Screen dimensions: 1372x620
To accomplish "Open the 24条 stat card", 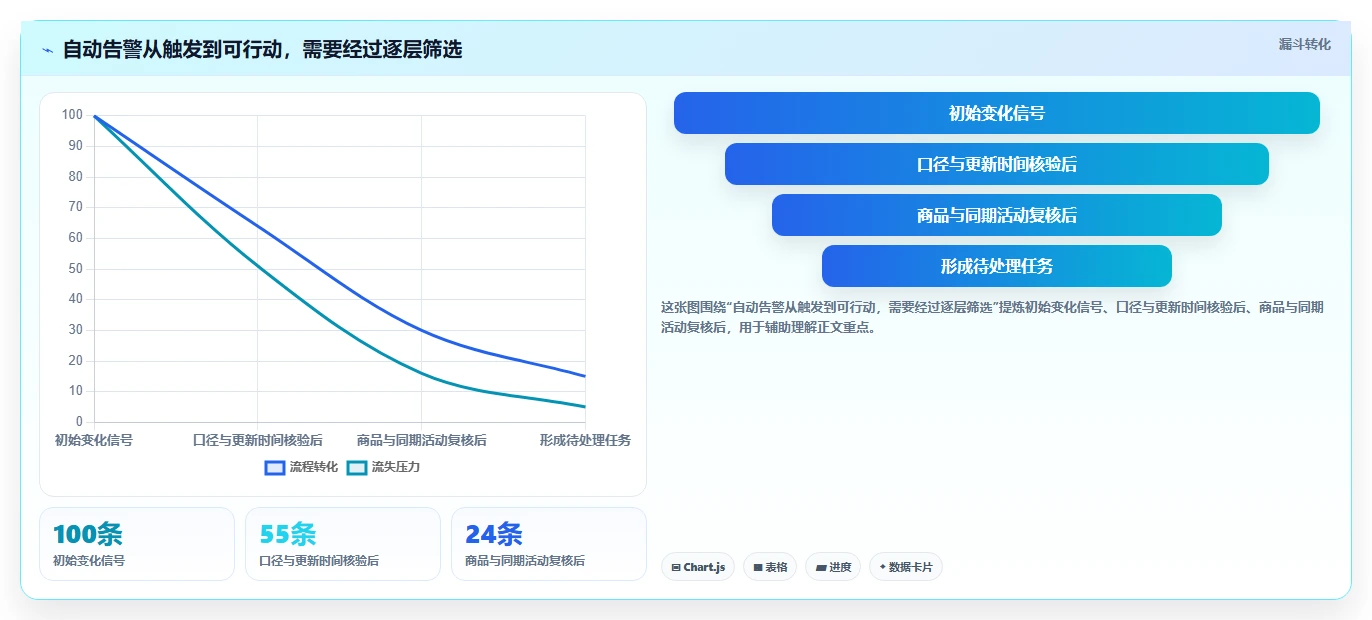I will [549, 544].
